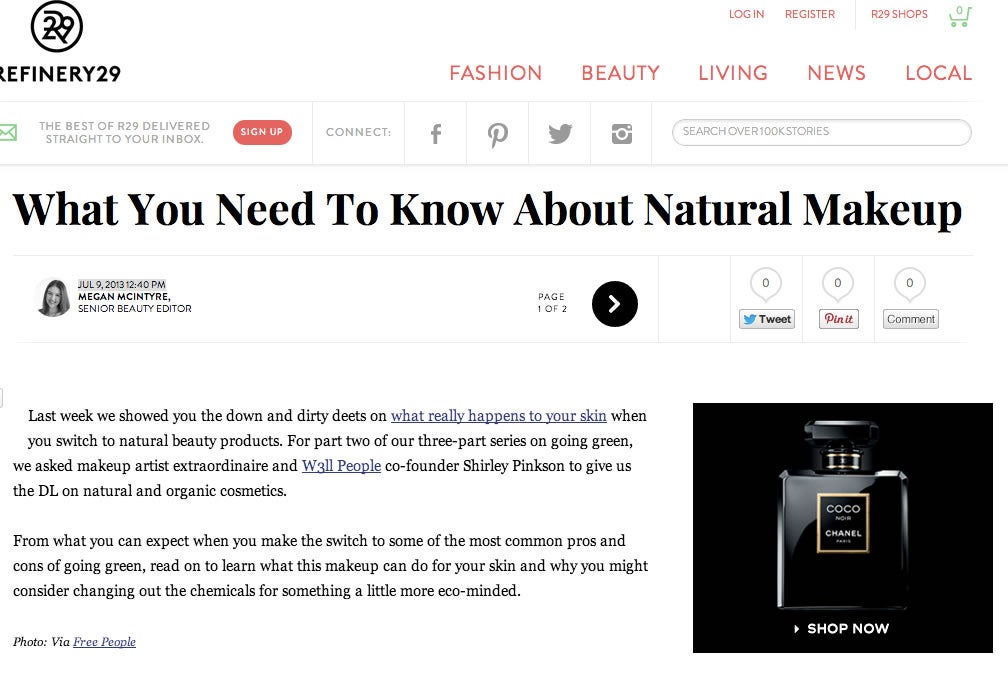Click the 'PAGE 1 OF 2' label
Image resolution: width=1008 pixels, height=694 pixels.
point(552,303)
